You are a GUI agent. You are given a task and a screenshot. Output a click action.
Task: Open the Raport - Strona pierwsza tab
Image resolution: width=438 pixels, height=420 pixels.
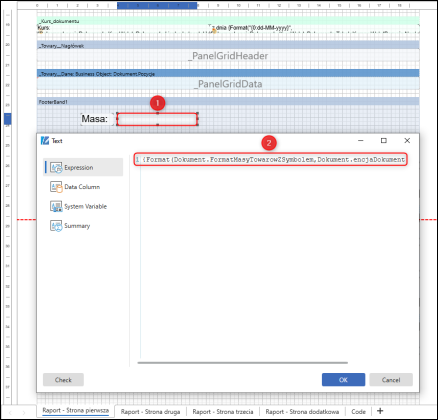point(76,411)
